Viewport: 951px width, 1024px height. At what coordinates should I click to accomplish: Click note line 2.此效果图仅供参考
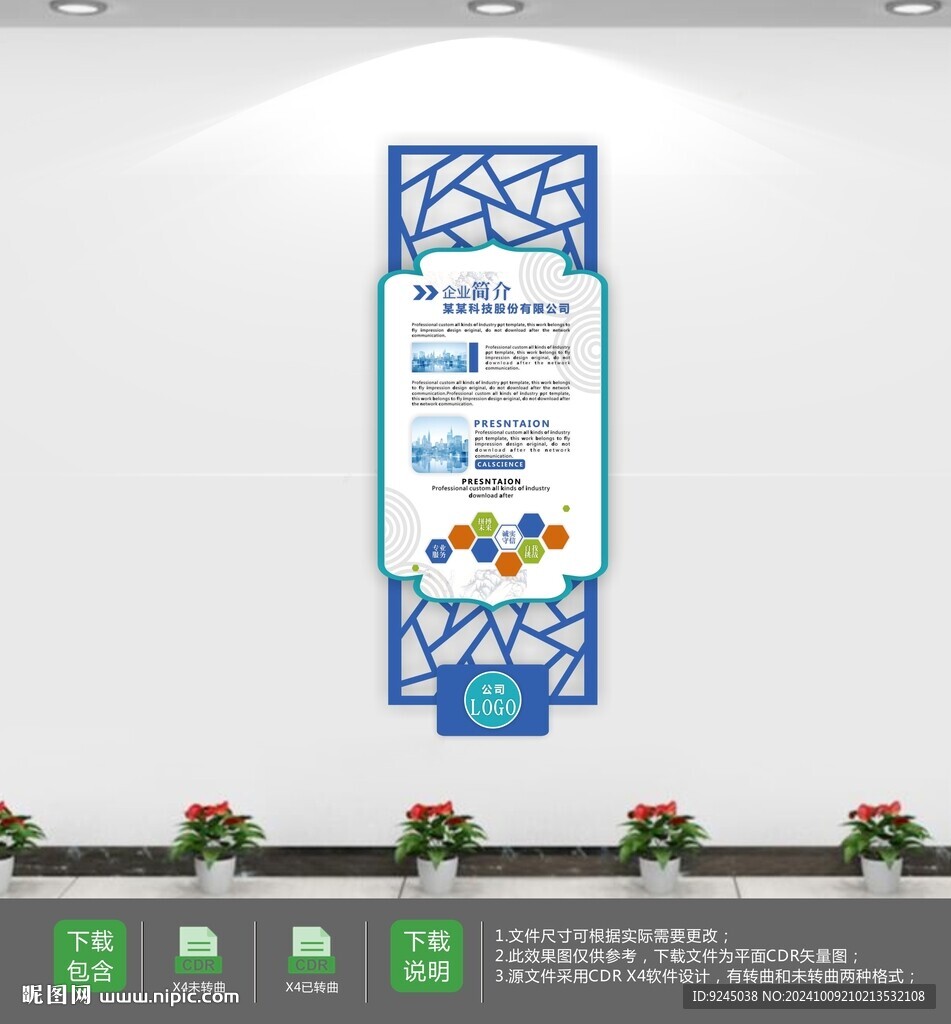677,956
